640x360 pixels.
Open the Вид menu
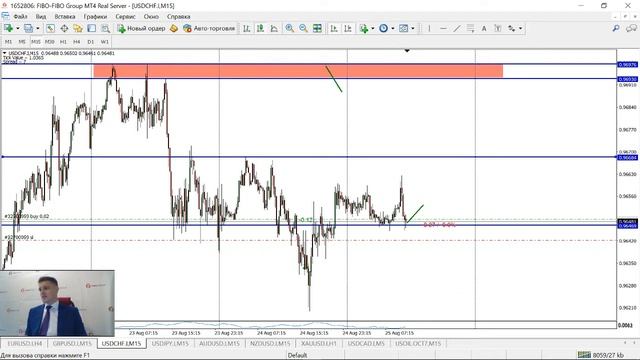tap(41, 17)
